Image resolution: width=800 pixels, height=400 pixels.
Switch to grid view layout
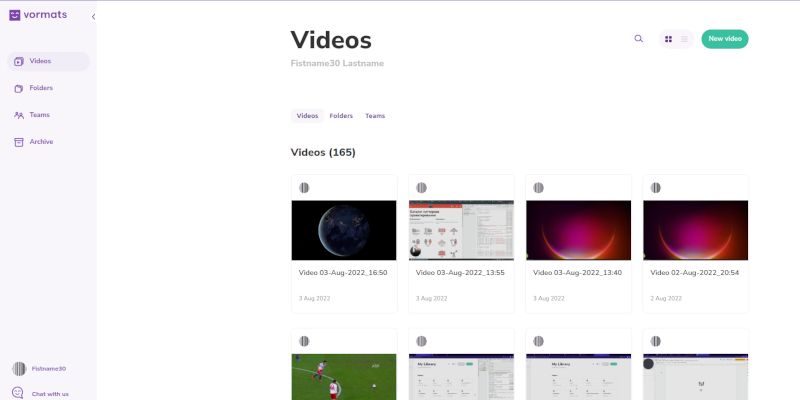click(x=668, y=39)
